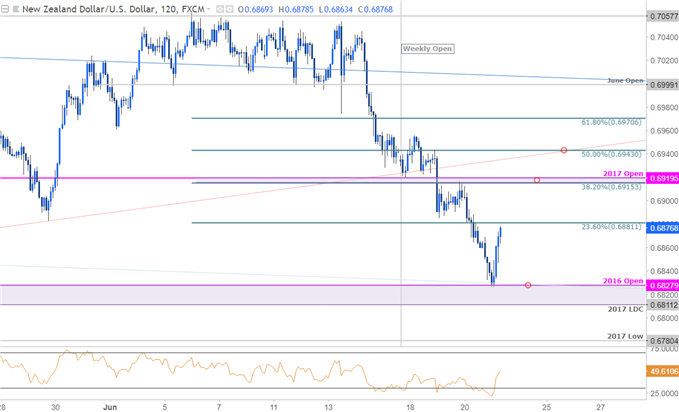This screenshot has width=679, height=412.
Task: Click the 0.67804 price label
Action: [663, 341]
